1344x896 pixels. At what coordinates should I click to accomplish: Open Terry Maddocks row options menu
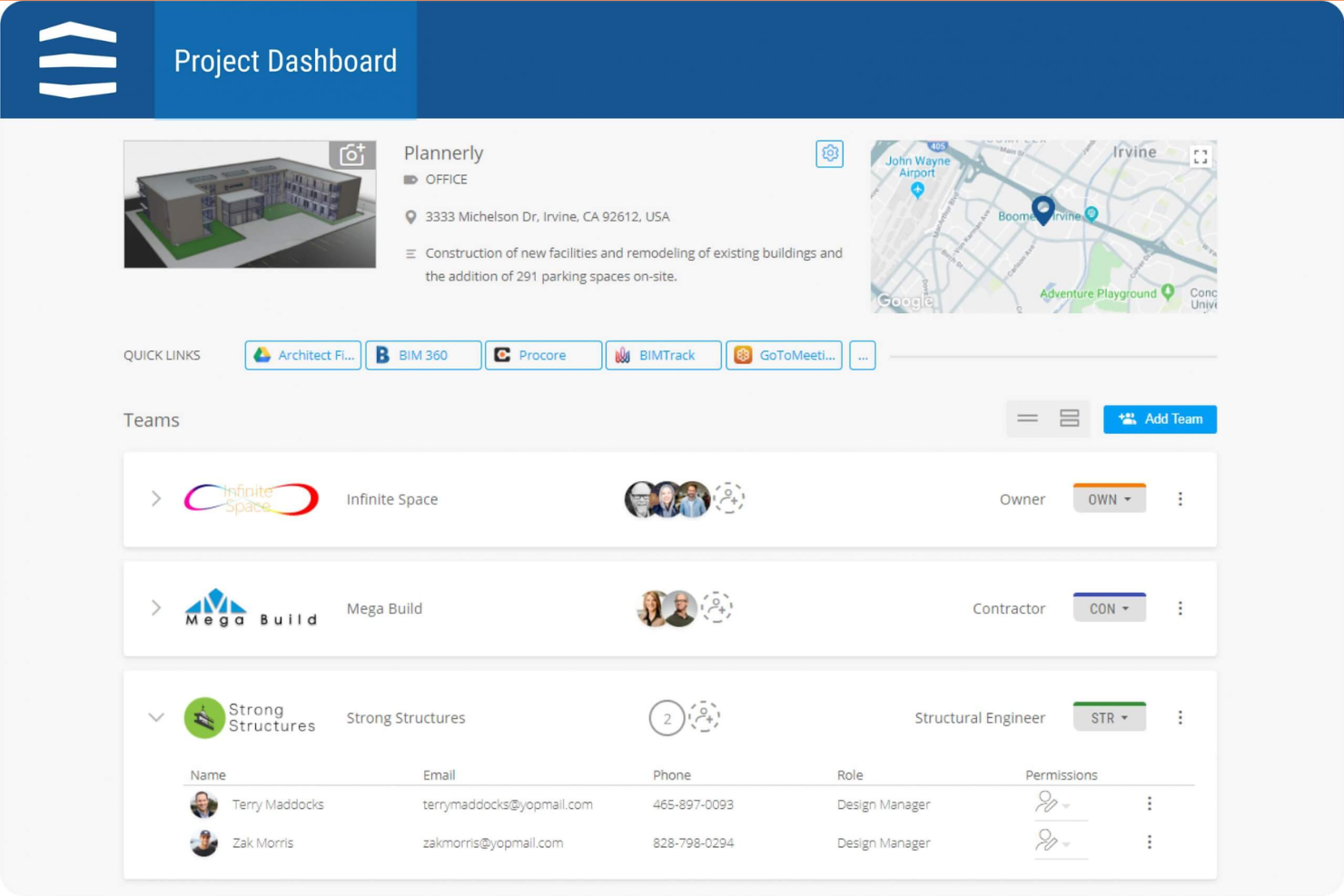click(1150, 803)
